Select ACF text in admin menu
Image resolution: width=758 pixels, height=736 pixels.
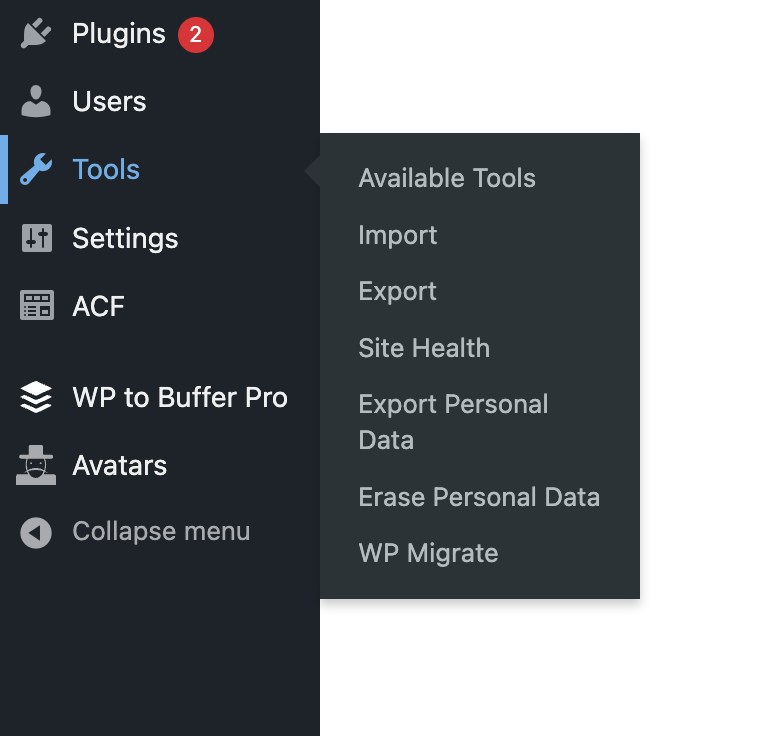point(98,306)
